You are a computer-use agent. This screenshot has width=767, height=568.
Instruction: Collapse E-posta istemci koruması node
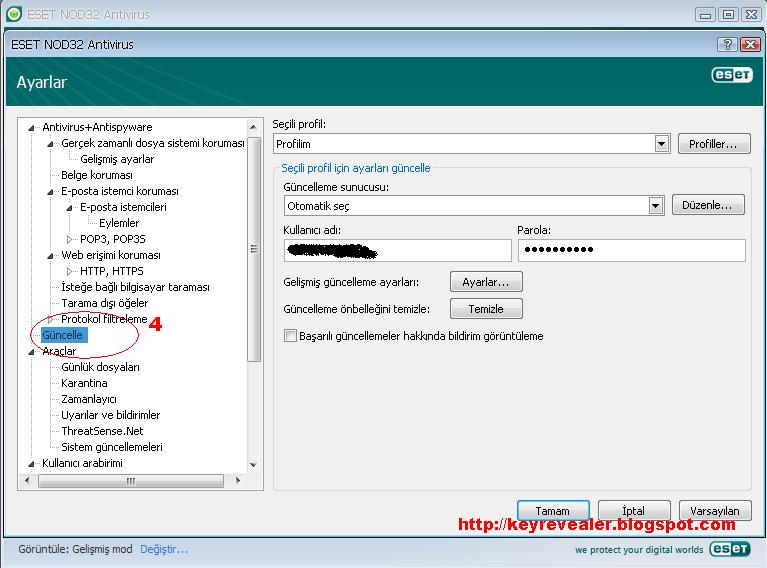50,192
